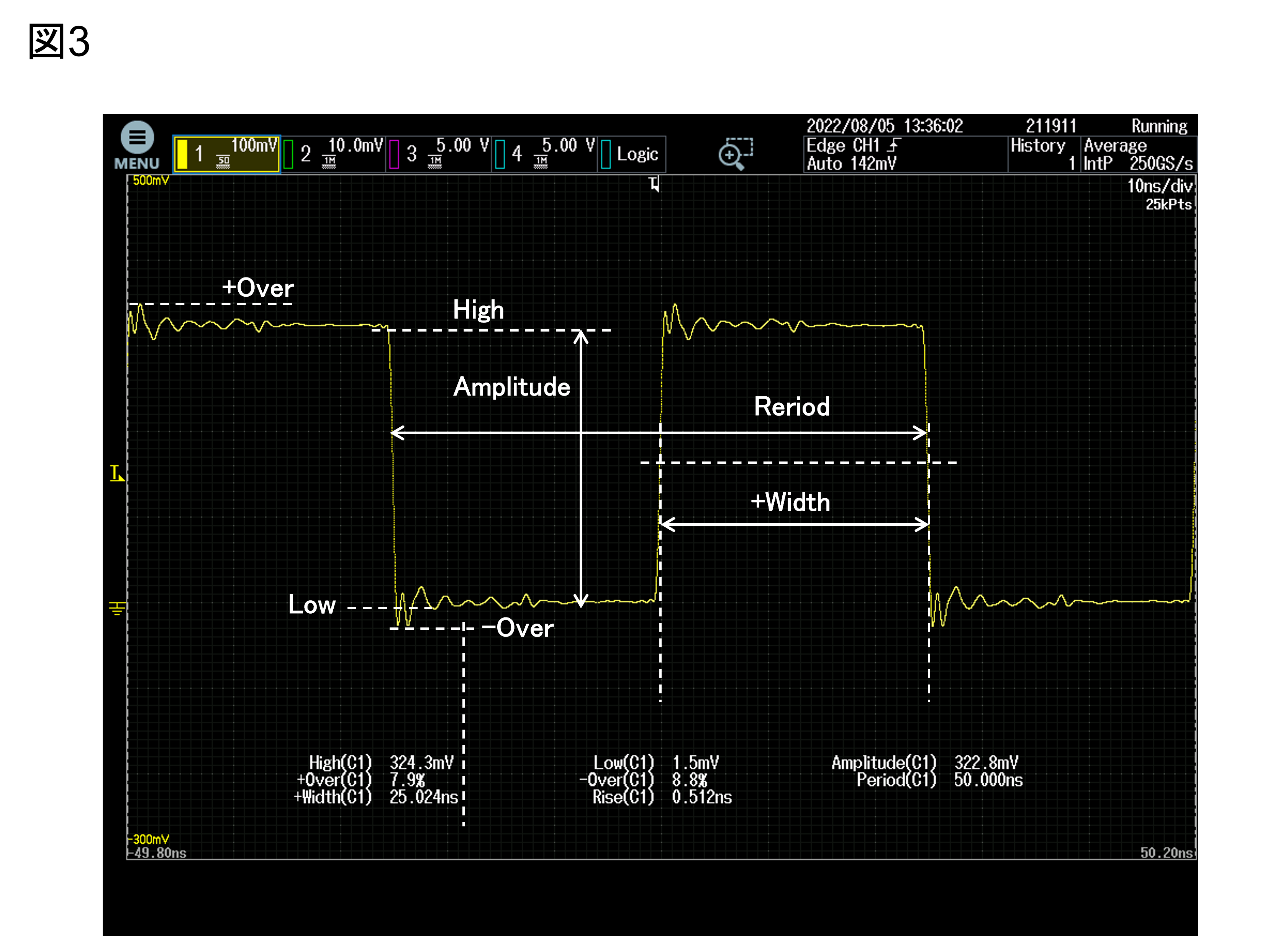Select the -Over(C1) 8.8% measurement
Screen dimensions: 1288x936
coord(644,780)
